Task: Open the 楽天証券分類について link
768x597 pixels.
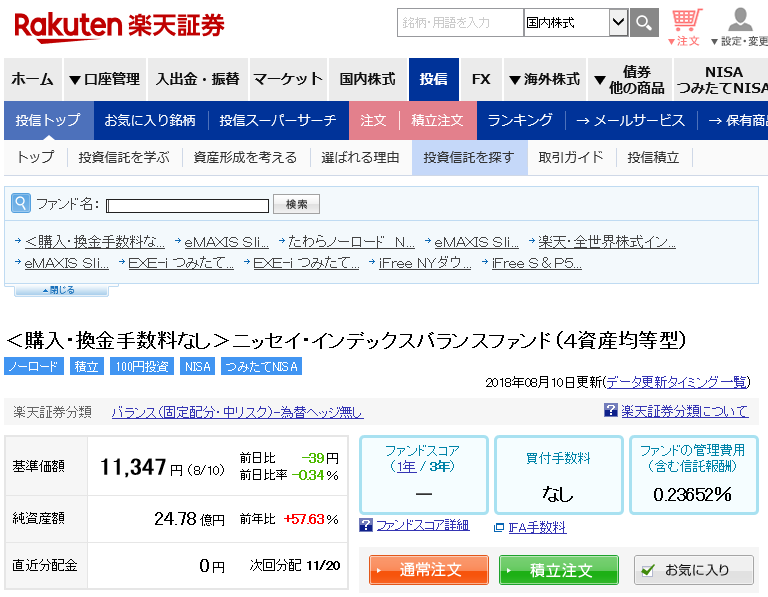Action: pyautogui.click(x=685, y=410)
